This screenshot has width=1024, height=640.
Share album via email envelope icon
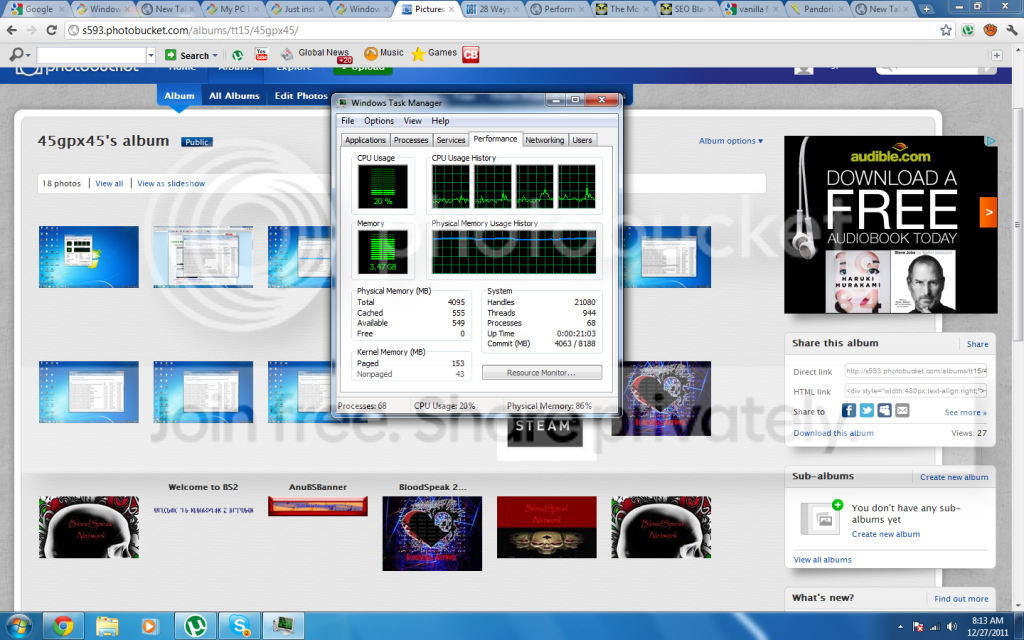pos(902,410)
